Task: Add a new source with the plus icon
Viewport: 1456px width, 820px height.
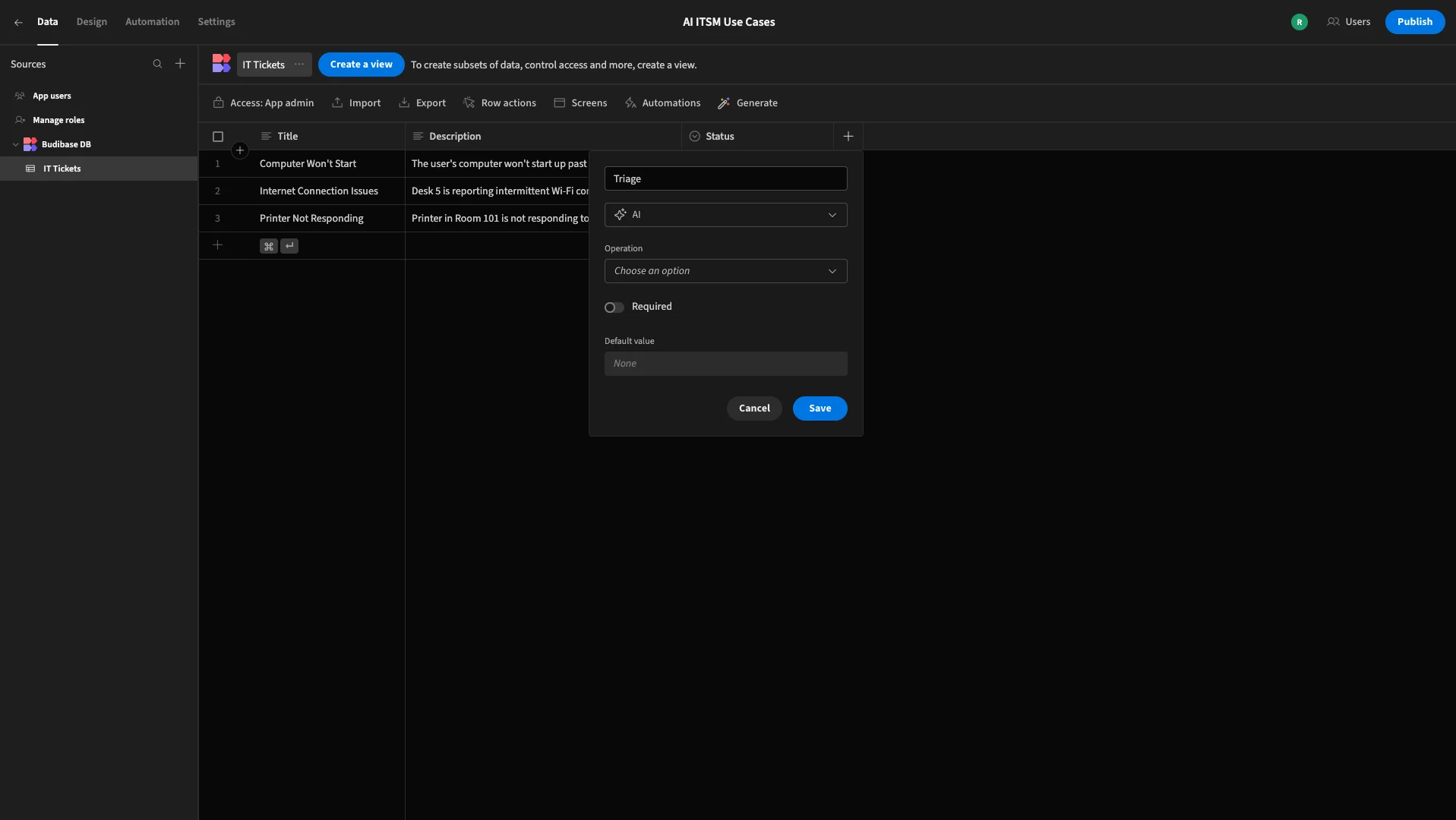Action: 180,64
